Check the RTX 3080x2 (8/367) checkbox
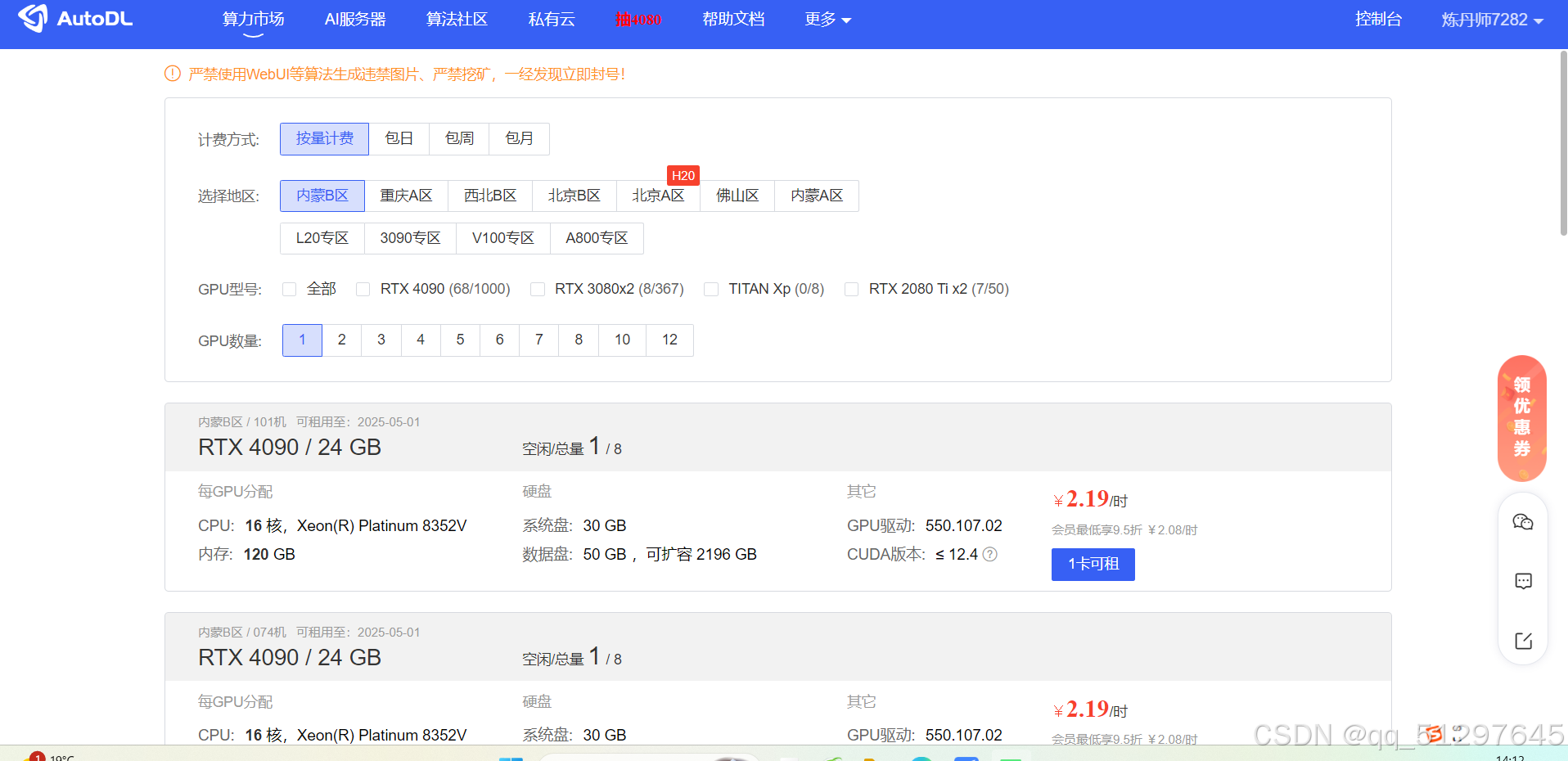 click(x=538, y=289)
